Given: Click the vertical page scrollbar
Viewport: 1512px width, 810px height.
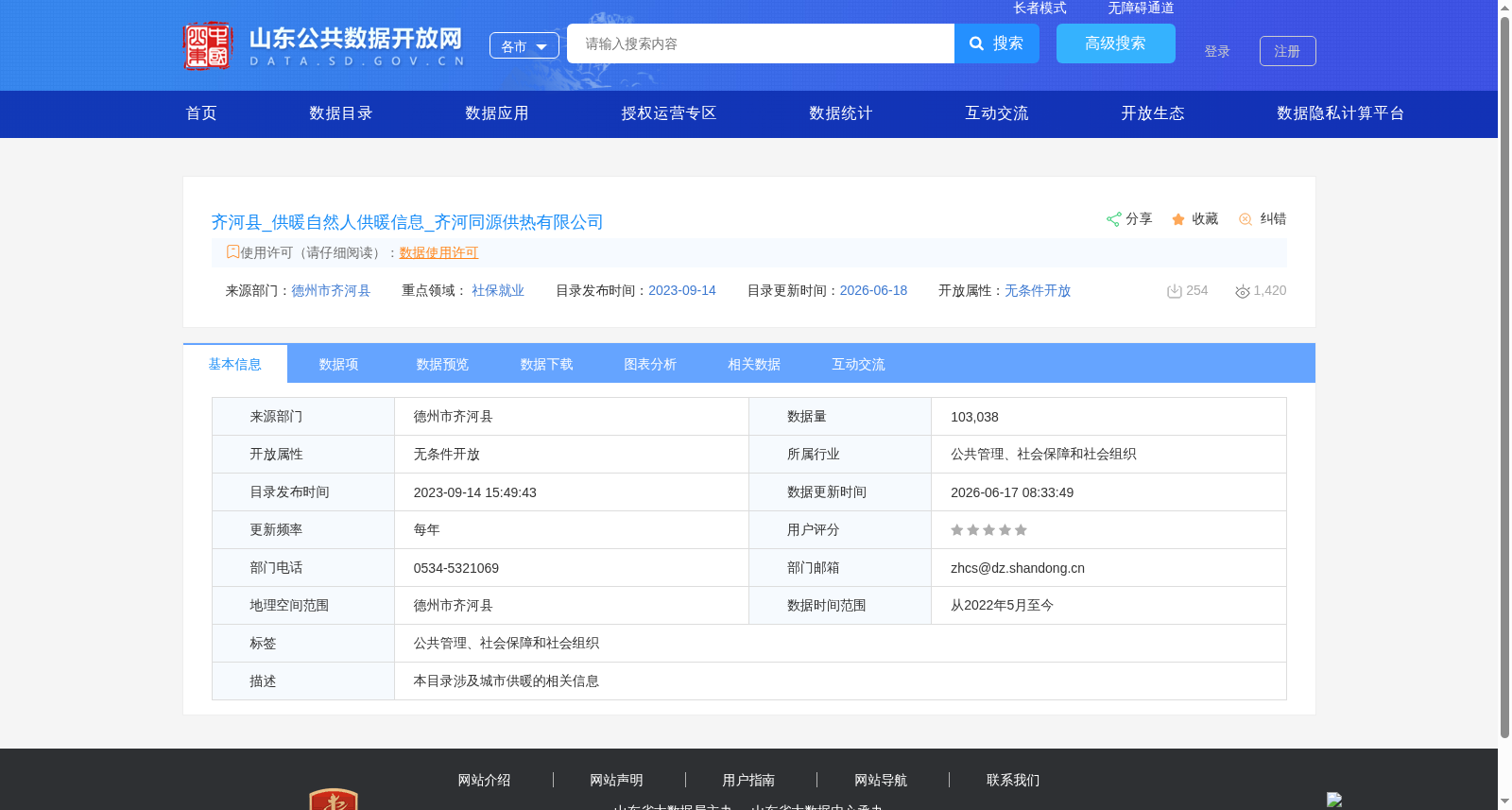Looking at the screenshot, I should coord(1505,376).
